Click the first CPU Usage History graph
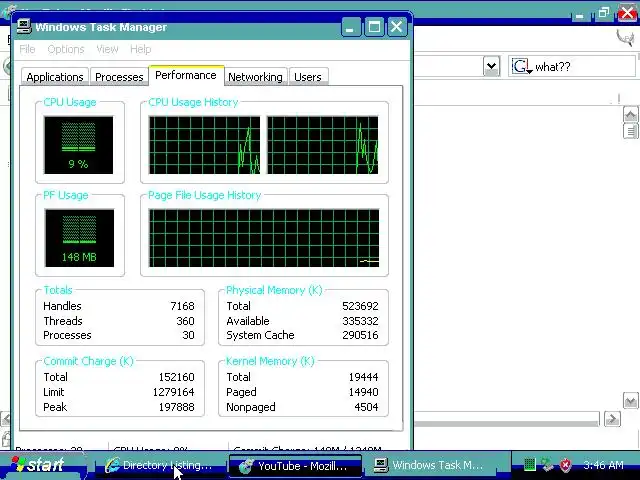The height and width of the screenshot is (480, 640). (204, 145)
